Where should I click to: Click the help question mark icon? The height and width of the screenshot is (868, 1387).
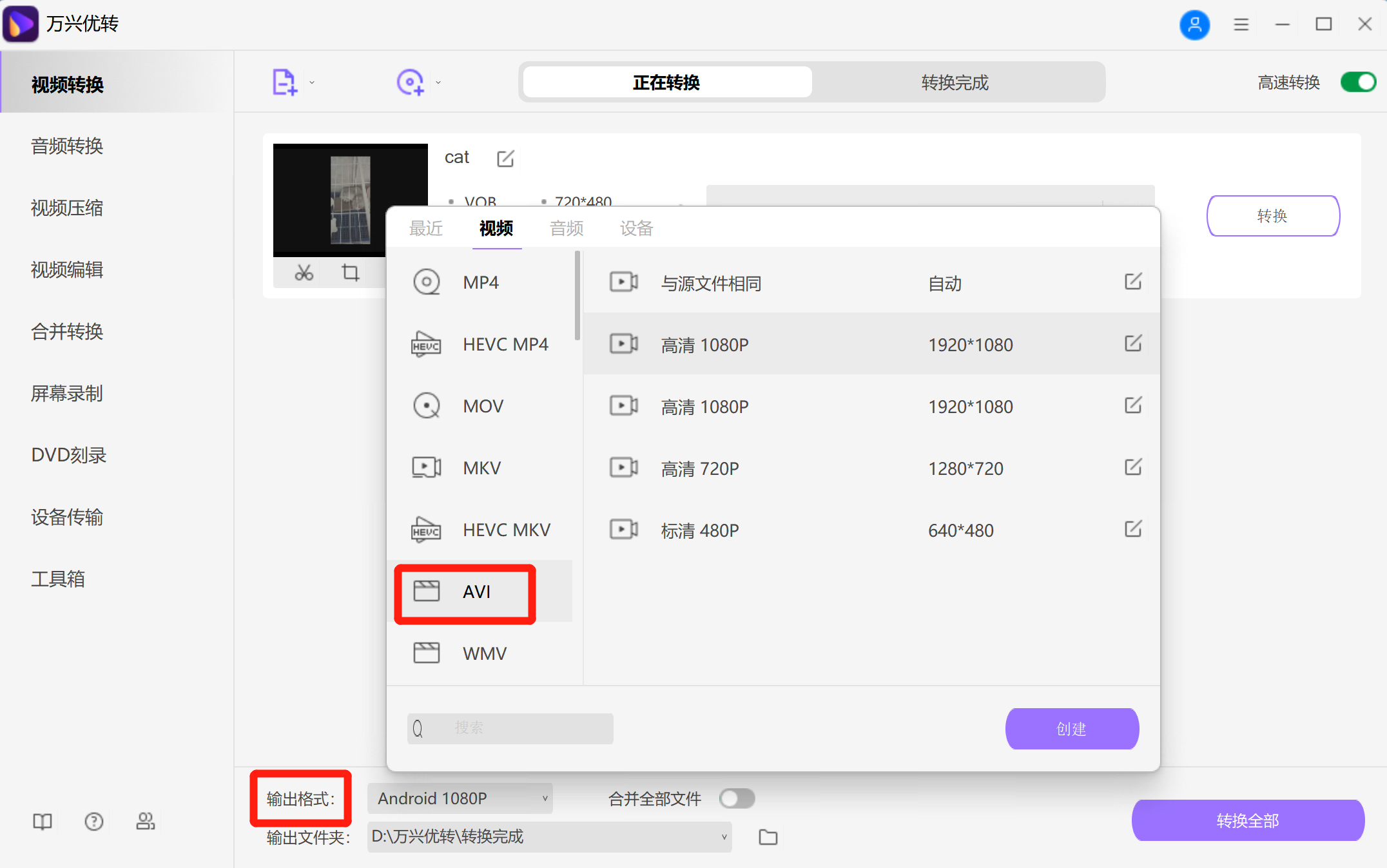[93, 821]
